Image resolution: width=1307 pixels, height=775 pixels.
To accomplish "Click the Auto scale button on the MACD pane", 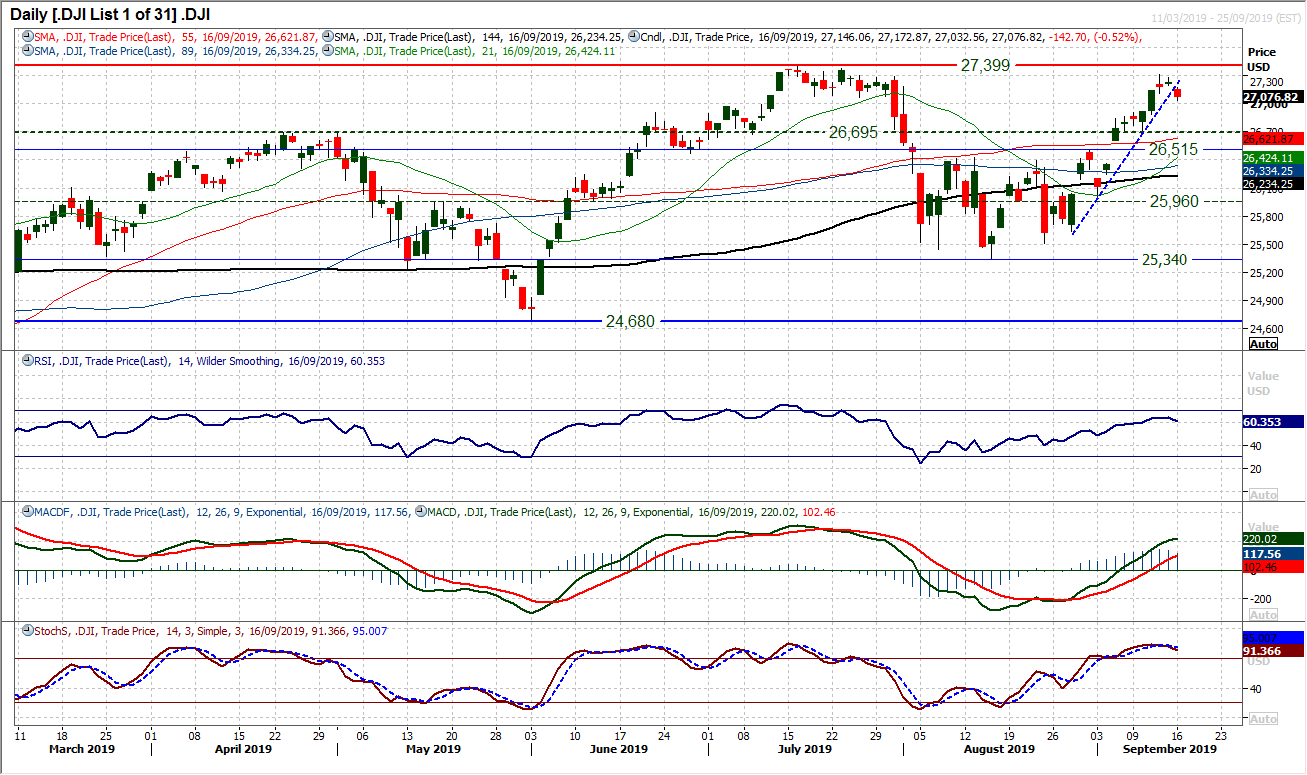I will pos(1264,615).
